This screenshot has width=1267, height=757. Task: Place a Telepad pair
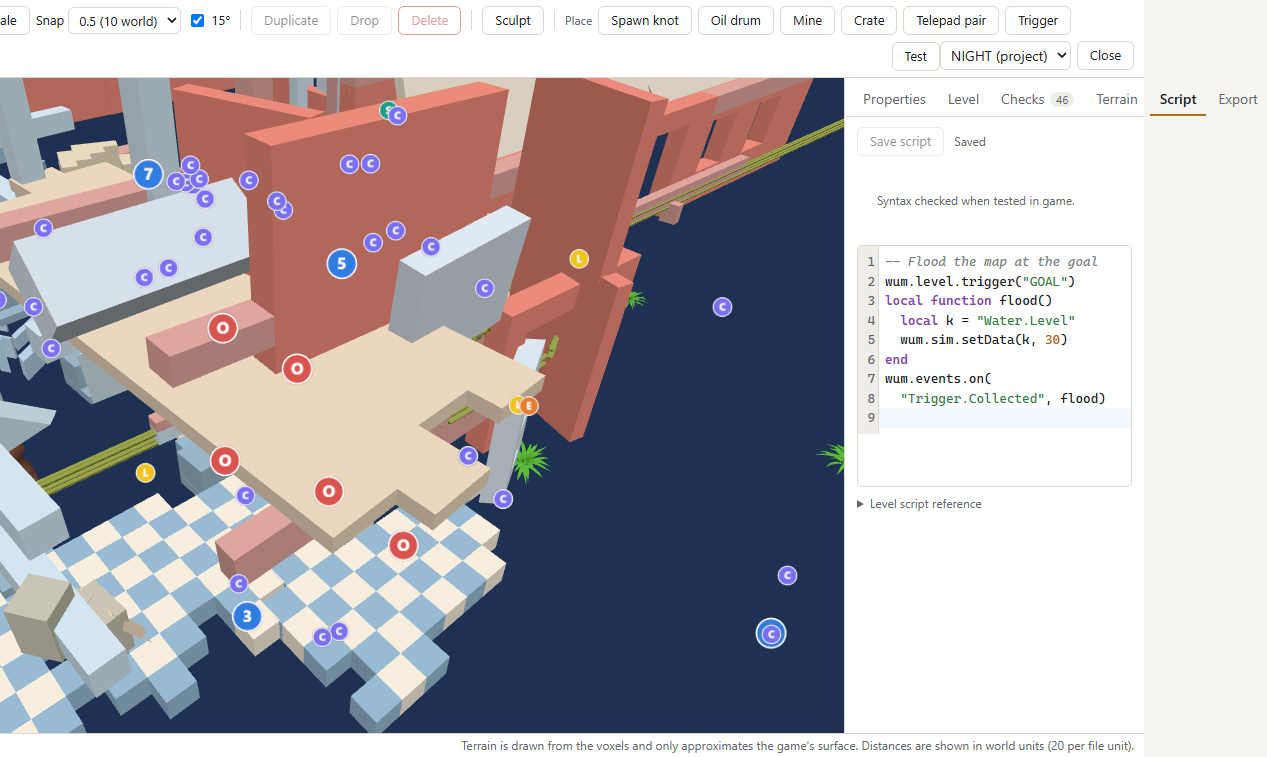pyautogui.click(x=951, y=20)
